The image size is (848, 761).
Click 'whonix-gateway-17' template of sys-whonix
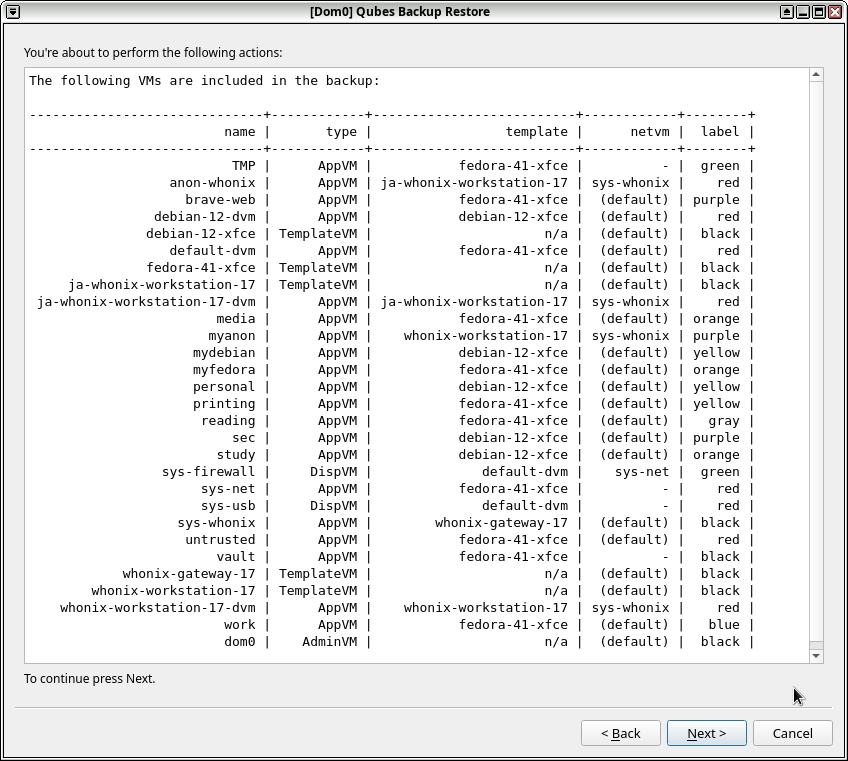click(501, 523)
